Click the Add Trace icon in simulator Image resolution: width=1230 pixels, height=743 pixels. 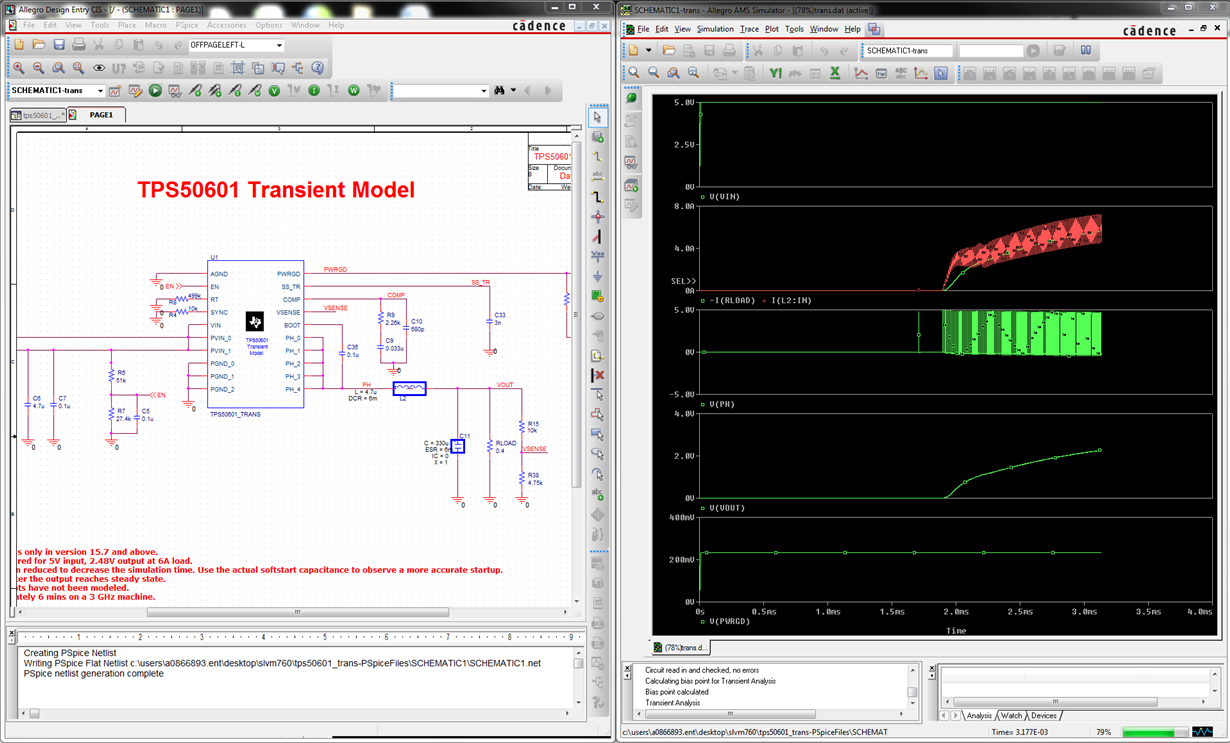pyautogui.click(x=861, y=73)
